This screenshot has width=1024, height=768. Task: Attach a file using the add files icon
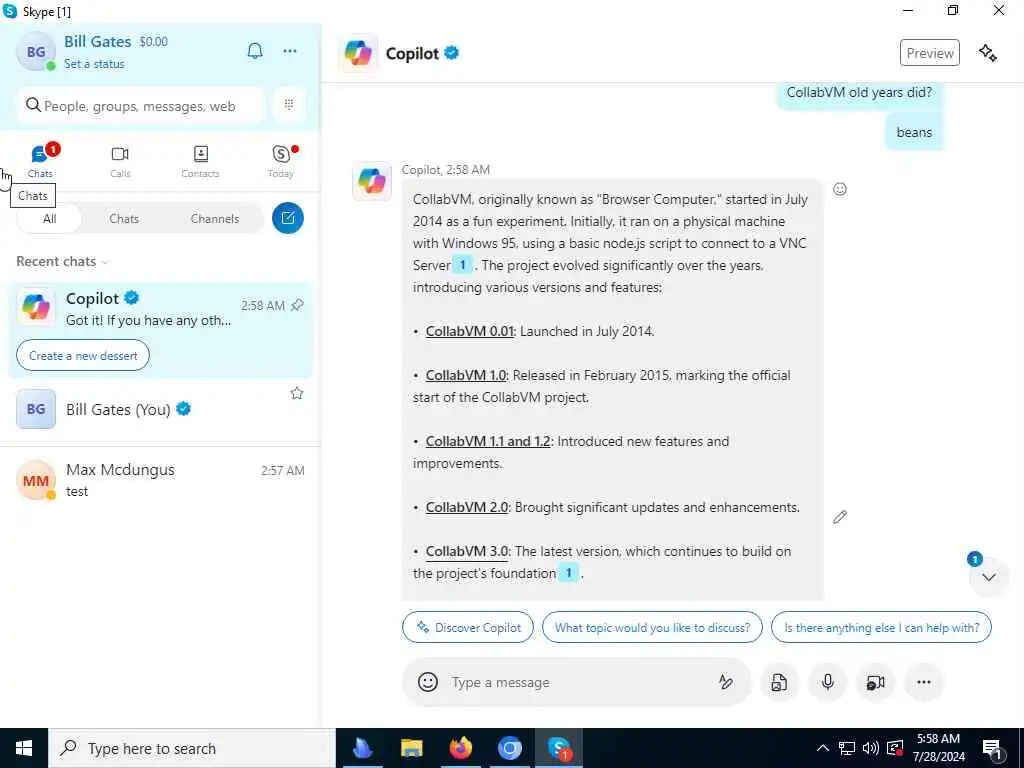click(x=779, y=682)
